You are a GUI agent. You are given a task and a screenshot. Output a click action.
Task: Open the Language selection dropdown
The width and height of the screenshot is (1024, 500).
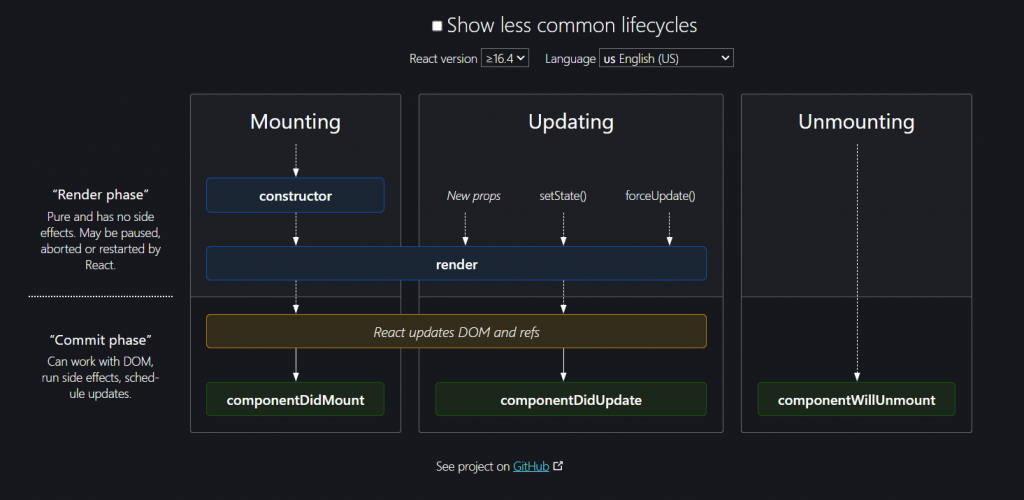click(666, 58)
